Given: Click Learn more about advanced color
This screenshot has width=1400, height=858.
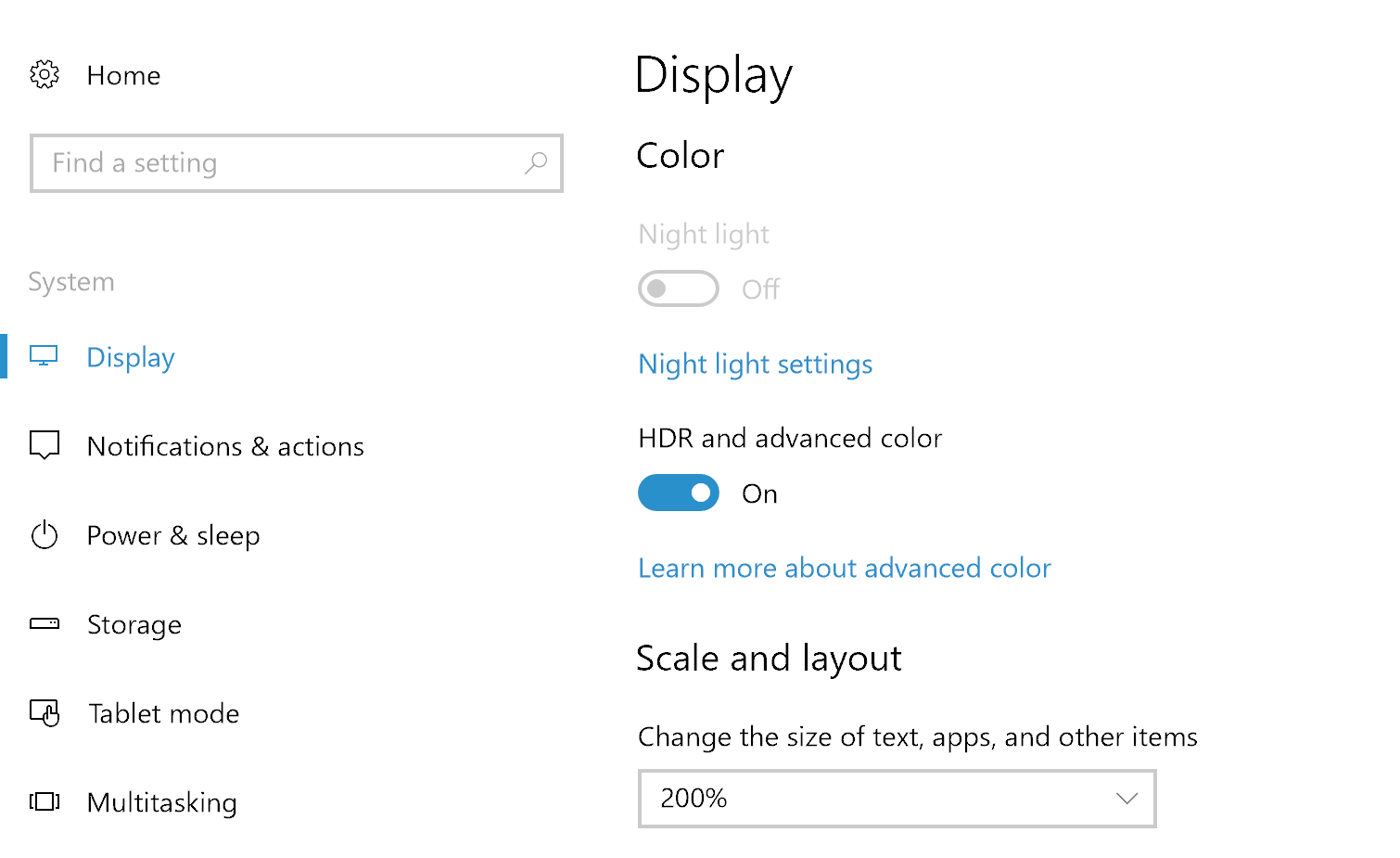Looking at the screenshot, I should pos(844,568).
